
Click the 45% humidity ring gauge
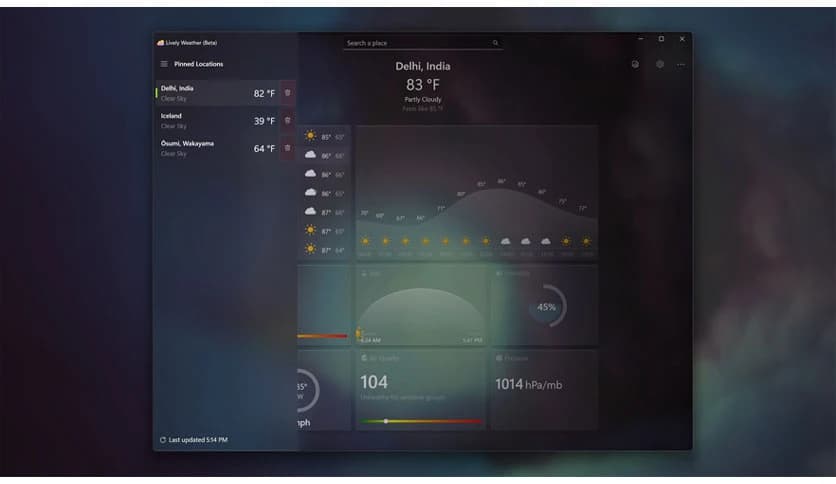pyautogui.click(x=546, y=306)
